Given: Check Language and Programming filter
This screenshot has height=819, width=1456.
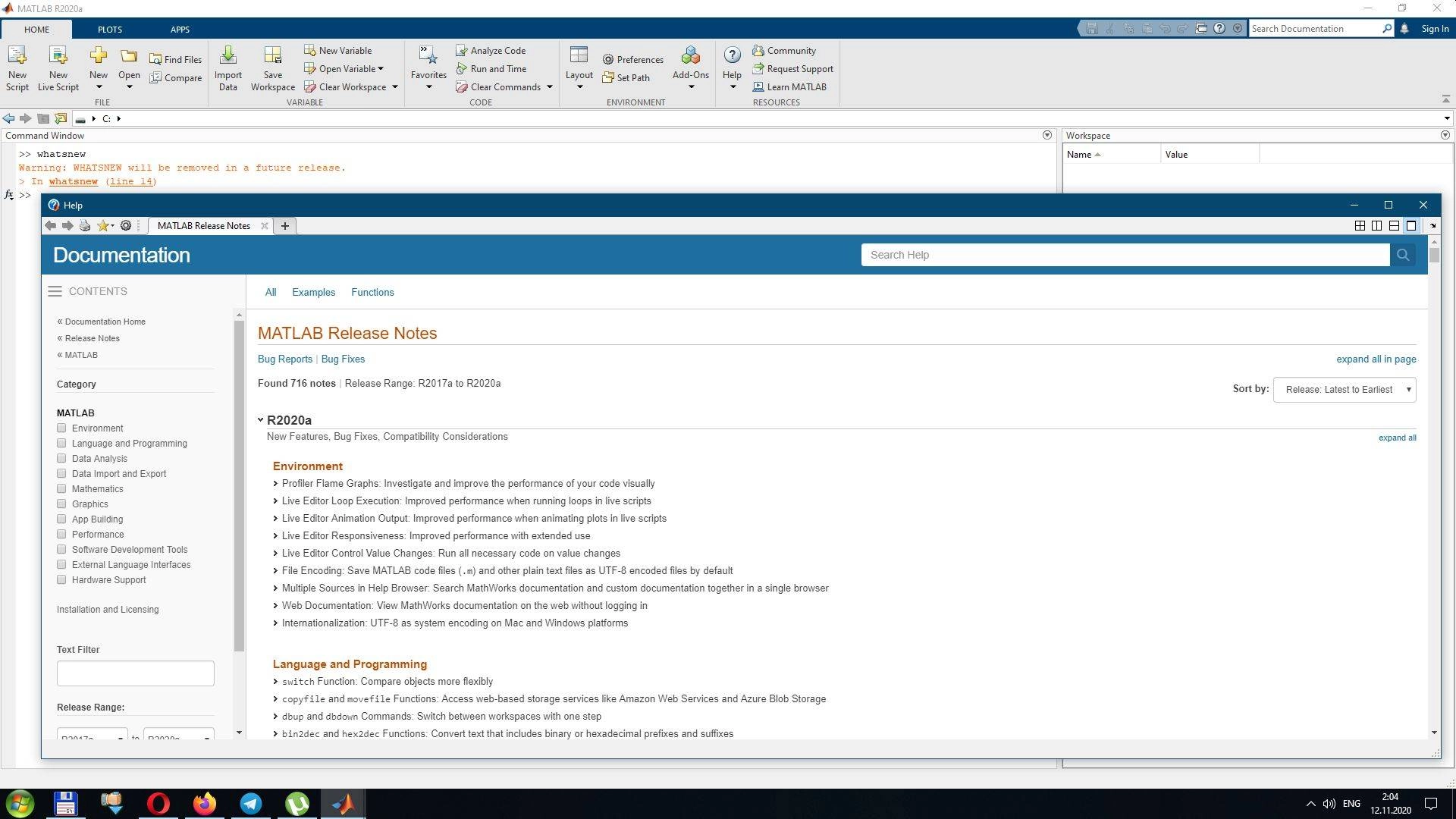Looking at the screenshot, I should (x=61, y=443).
